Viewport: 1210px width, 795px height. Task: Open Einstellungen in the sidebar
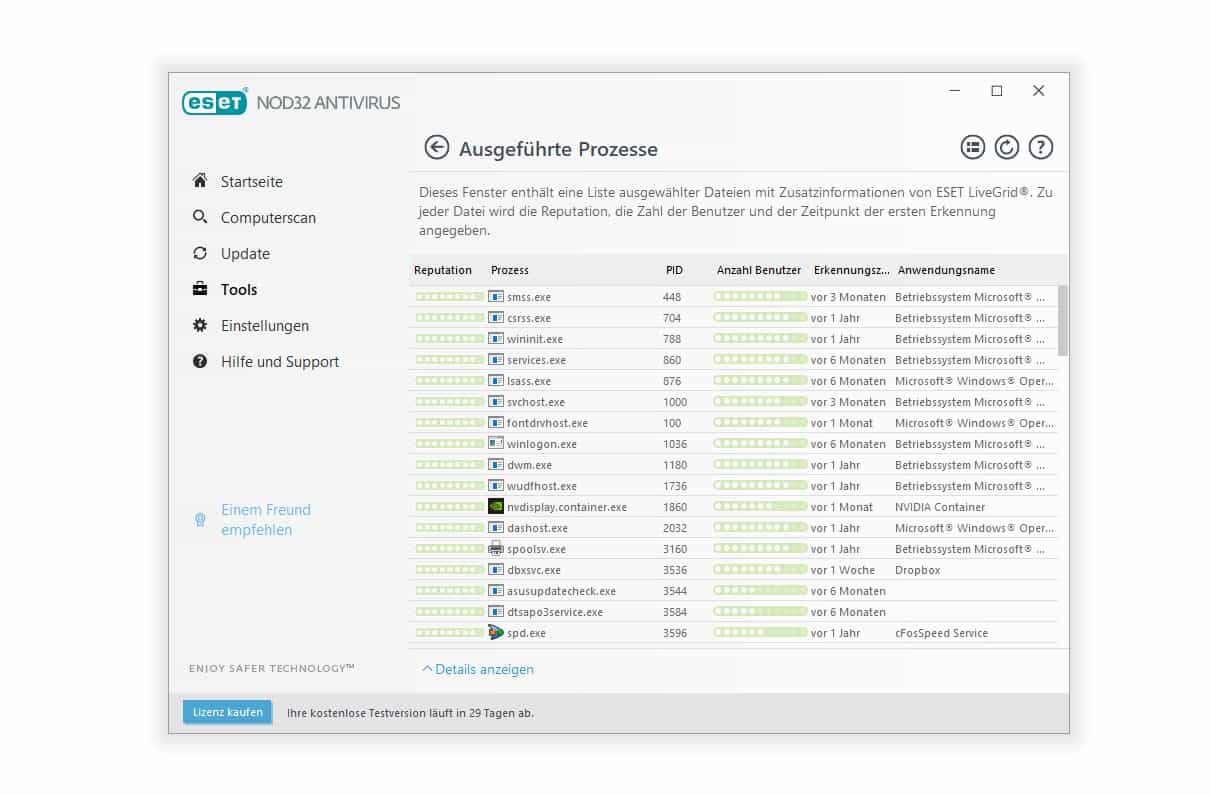tap(265, 325)
